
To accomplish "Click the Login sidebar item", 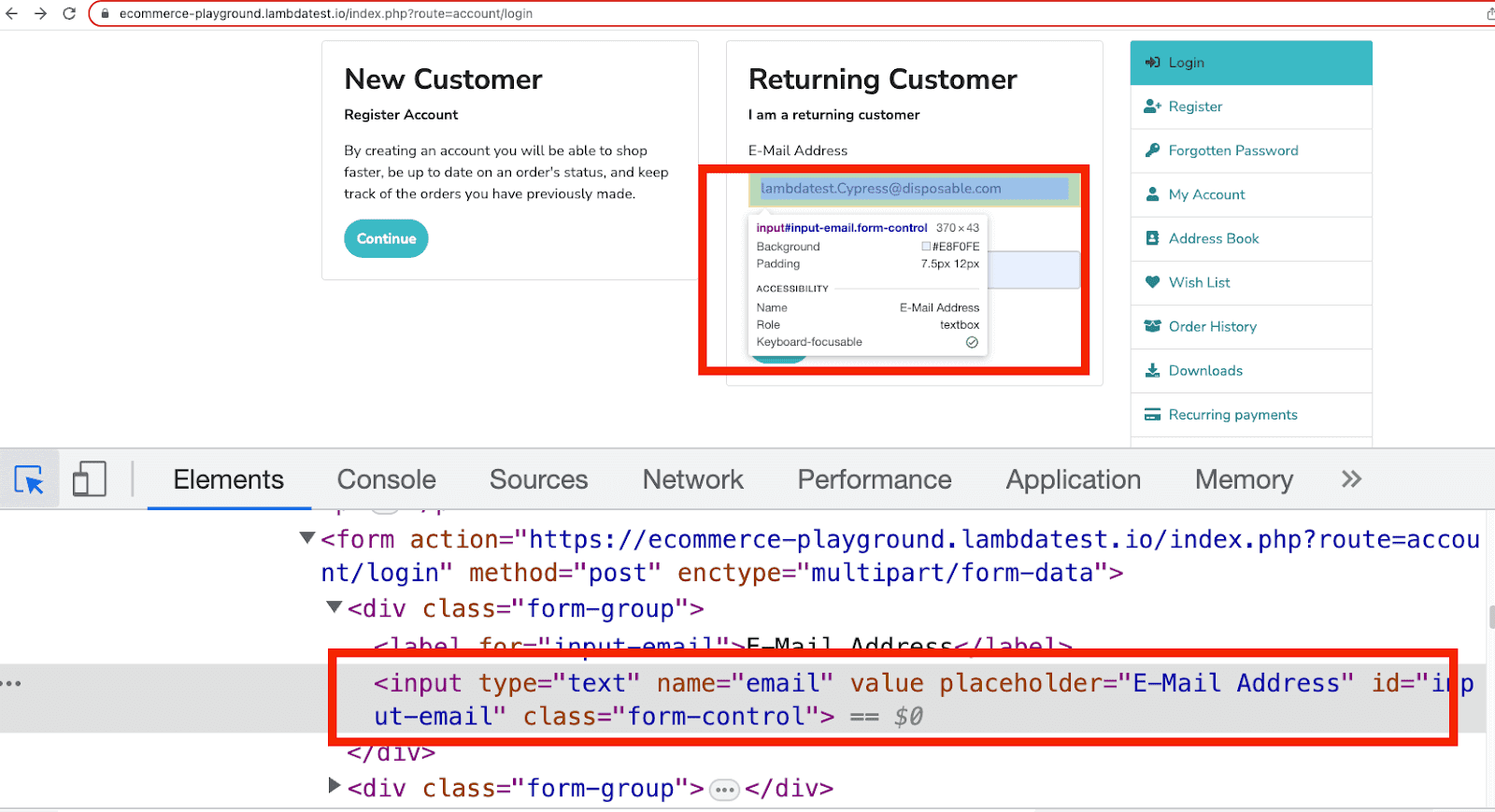I will coord(1251,63).
